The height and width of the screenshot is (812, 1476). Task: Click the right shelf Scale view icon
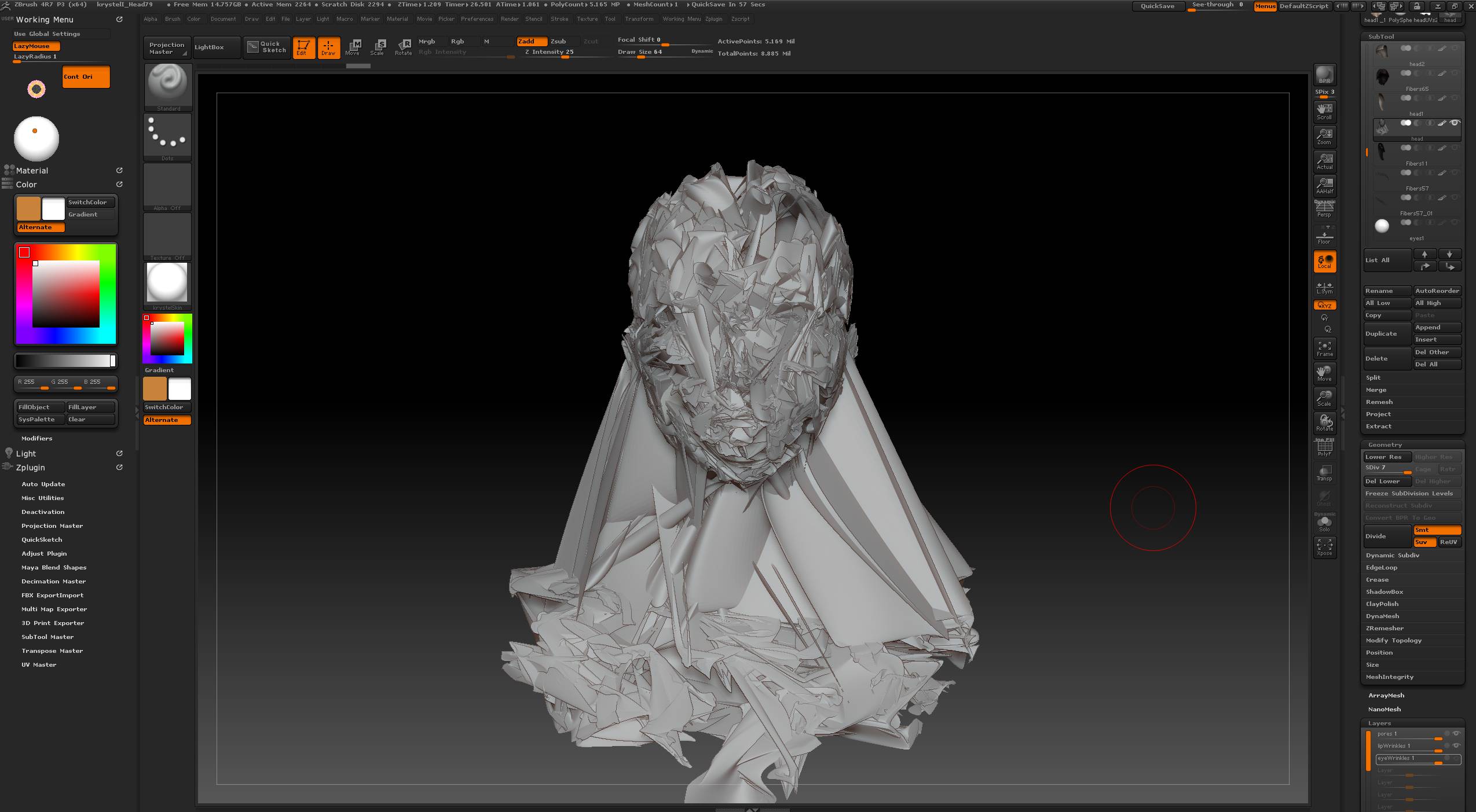click(1324, 398)
